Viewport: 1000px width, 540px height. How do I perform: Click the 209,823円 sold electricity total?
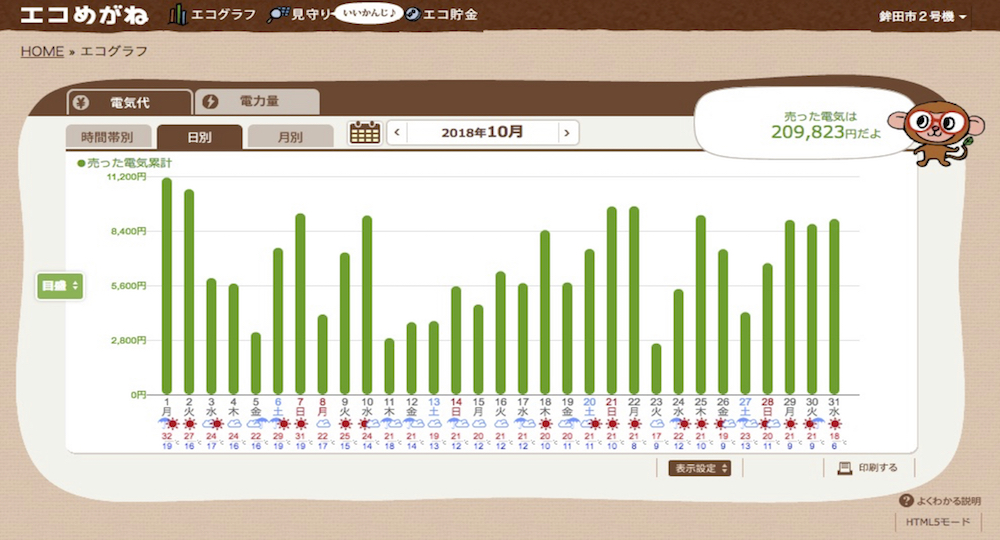pos(826,132)
